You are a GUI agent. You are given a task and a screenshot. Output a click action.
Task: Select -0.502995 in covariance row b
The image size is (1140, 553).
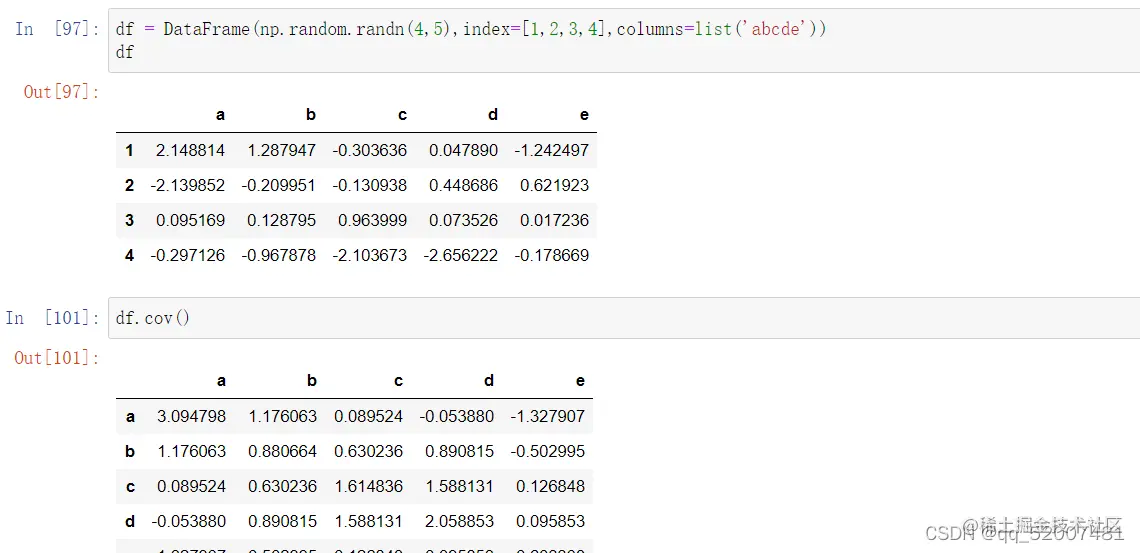tap(547, 451)
